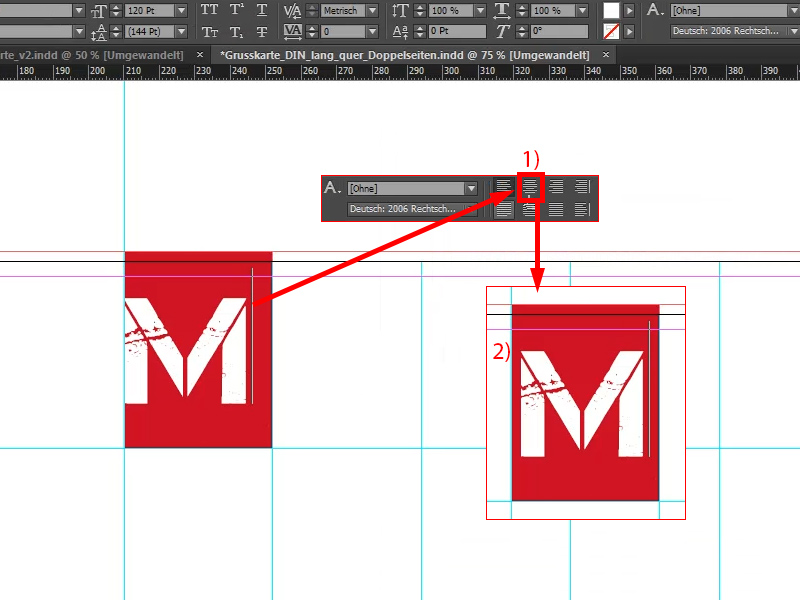
Task: Open the Metrisch kerning dropdown
Action: [x=373, y=10]
